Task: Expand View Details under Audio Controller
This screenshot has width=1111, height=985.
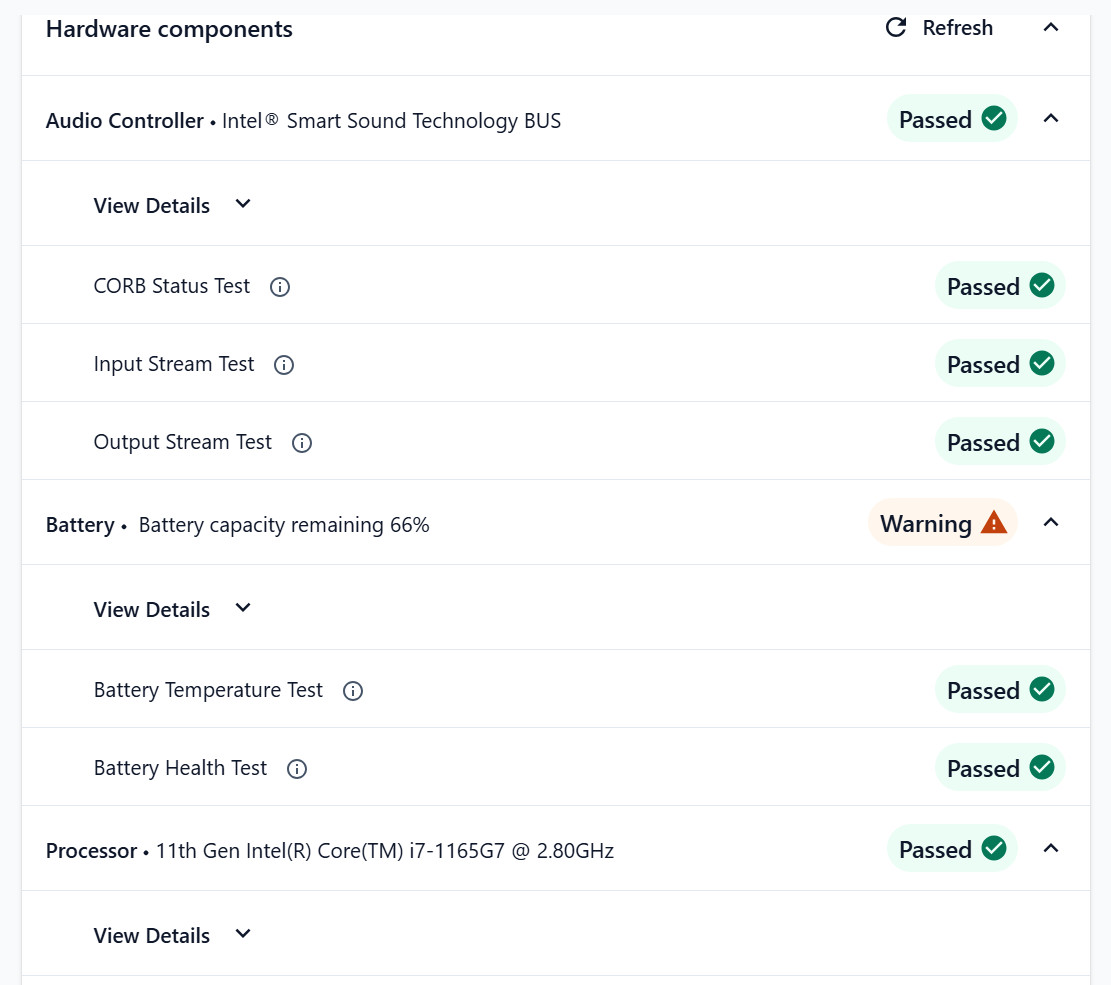Action: tap(172, 205)
